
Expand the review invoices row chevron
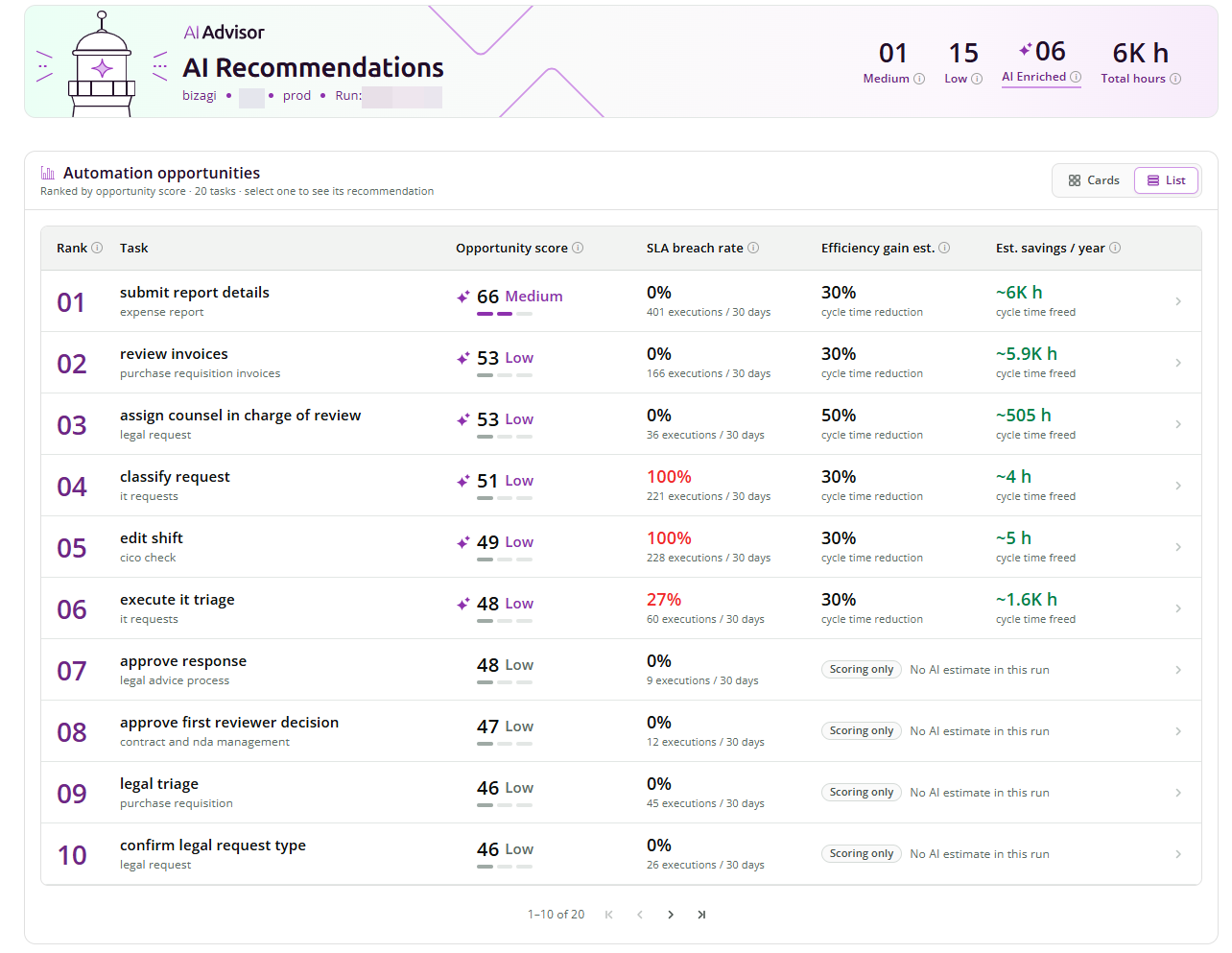1178,363
